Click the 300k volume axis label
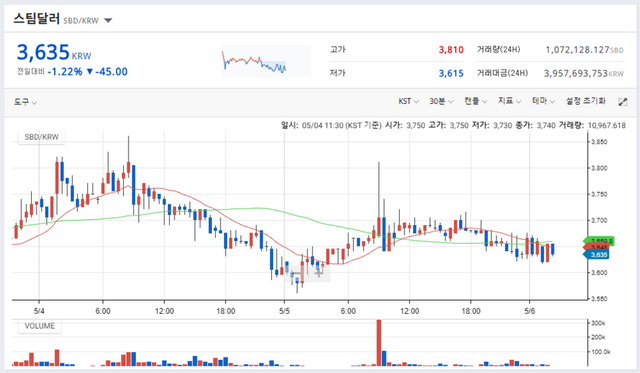This screenshot has height=373, width=640. (x=598, y=323)
